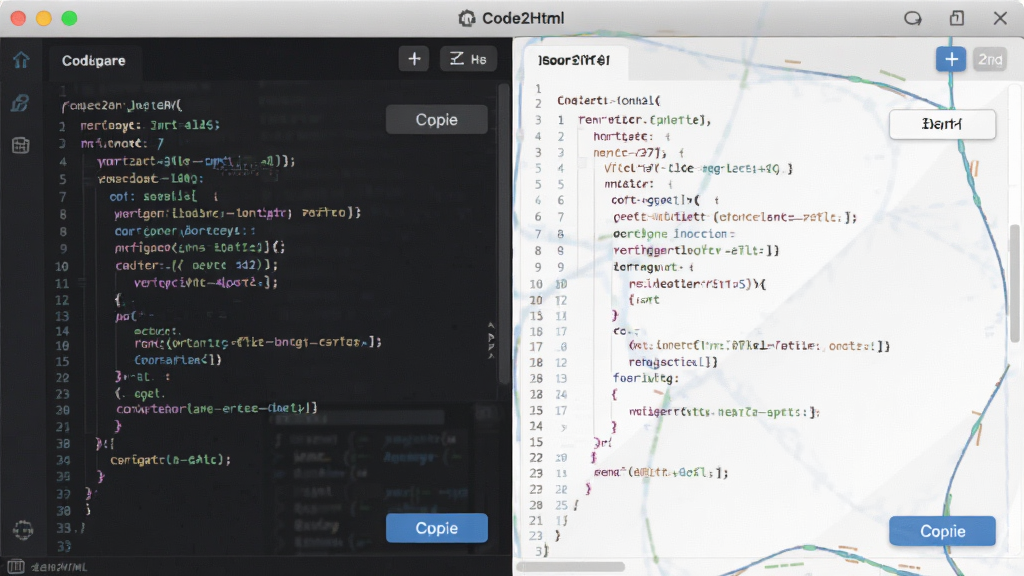Open the settings gear at sidebar bottom
The width and height of the screenshot is (1024, 576).
(x=23, y=530)
